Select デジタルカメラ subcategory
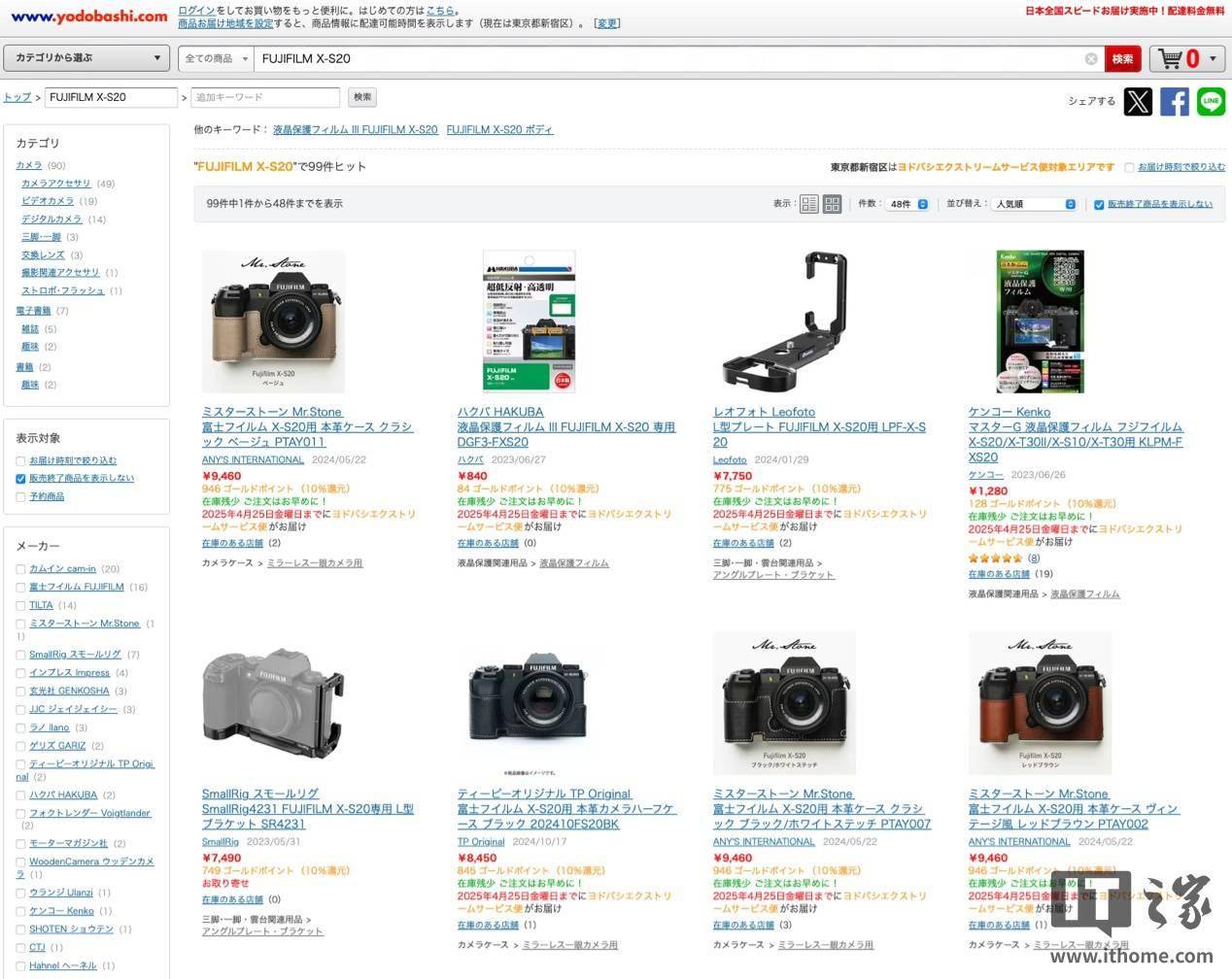The image size is (1232, 979). [51, 219]
